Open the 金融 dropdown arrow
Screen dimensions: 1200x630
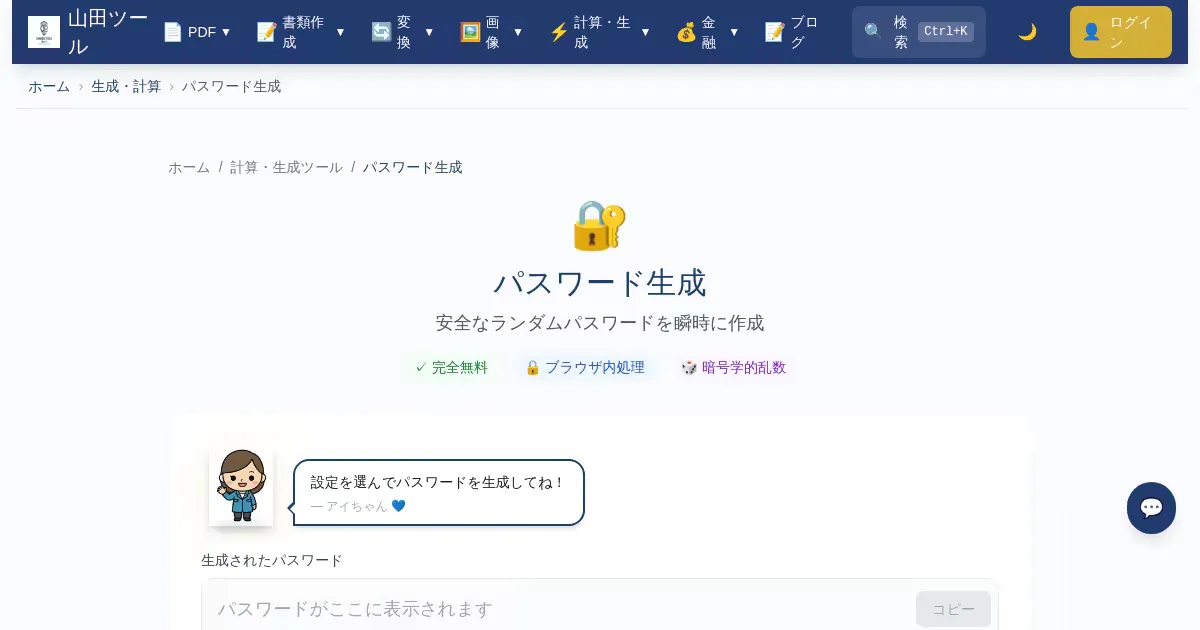point(734,32)
